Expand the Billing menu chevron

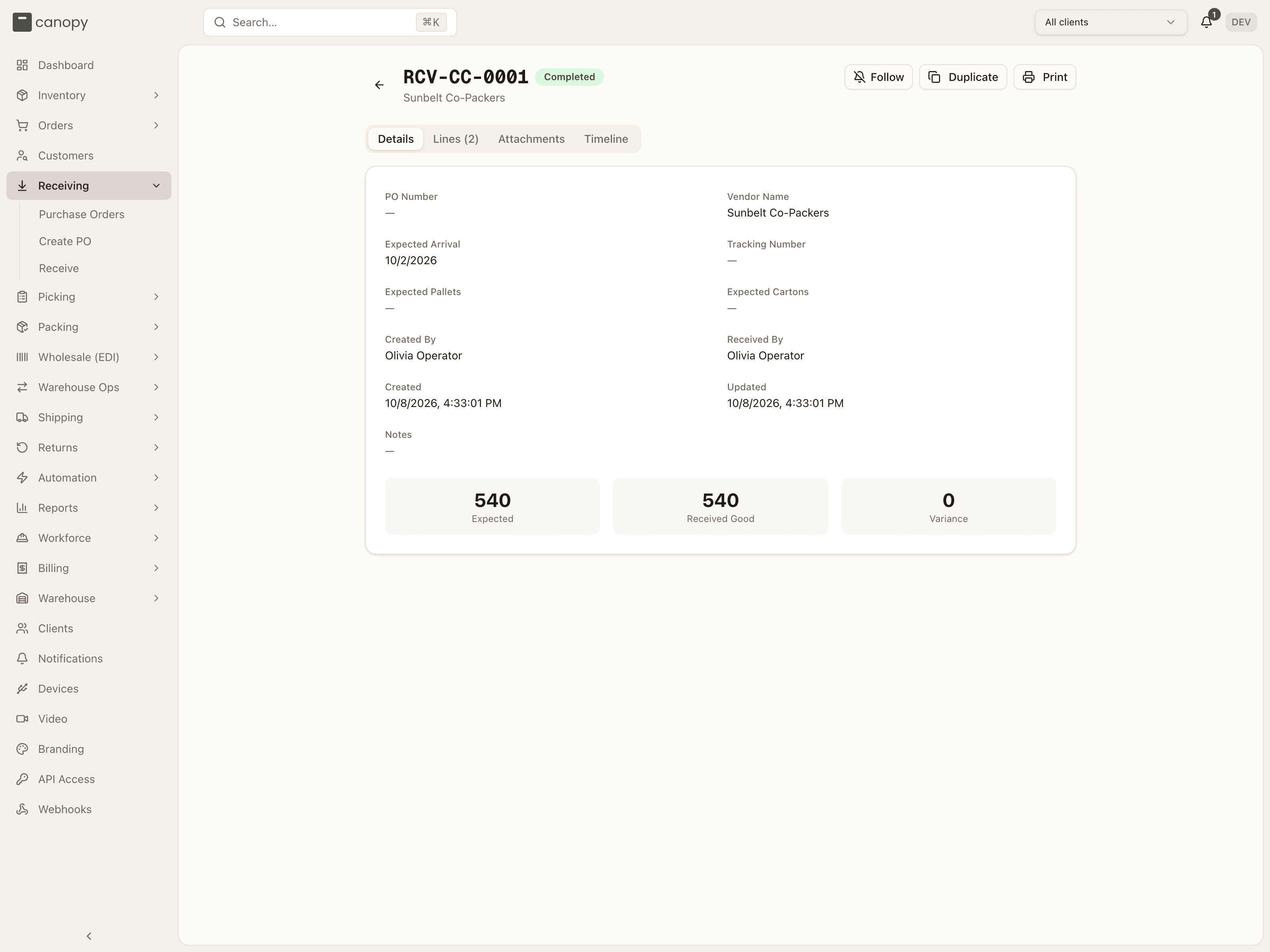(x=156, y=568)
